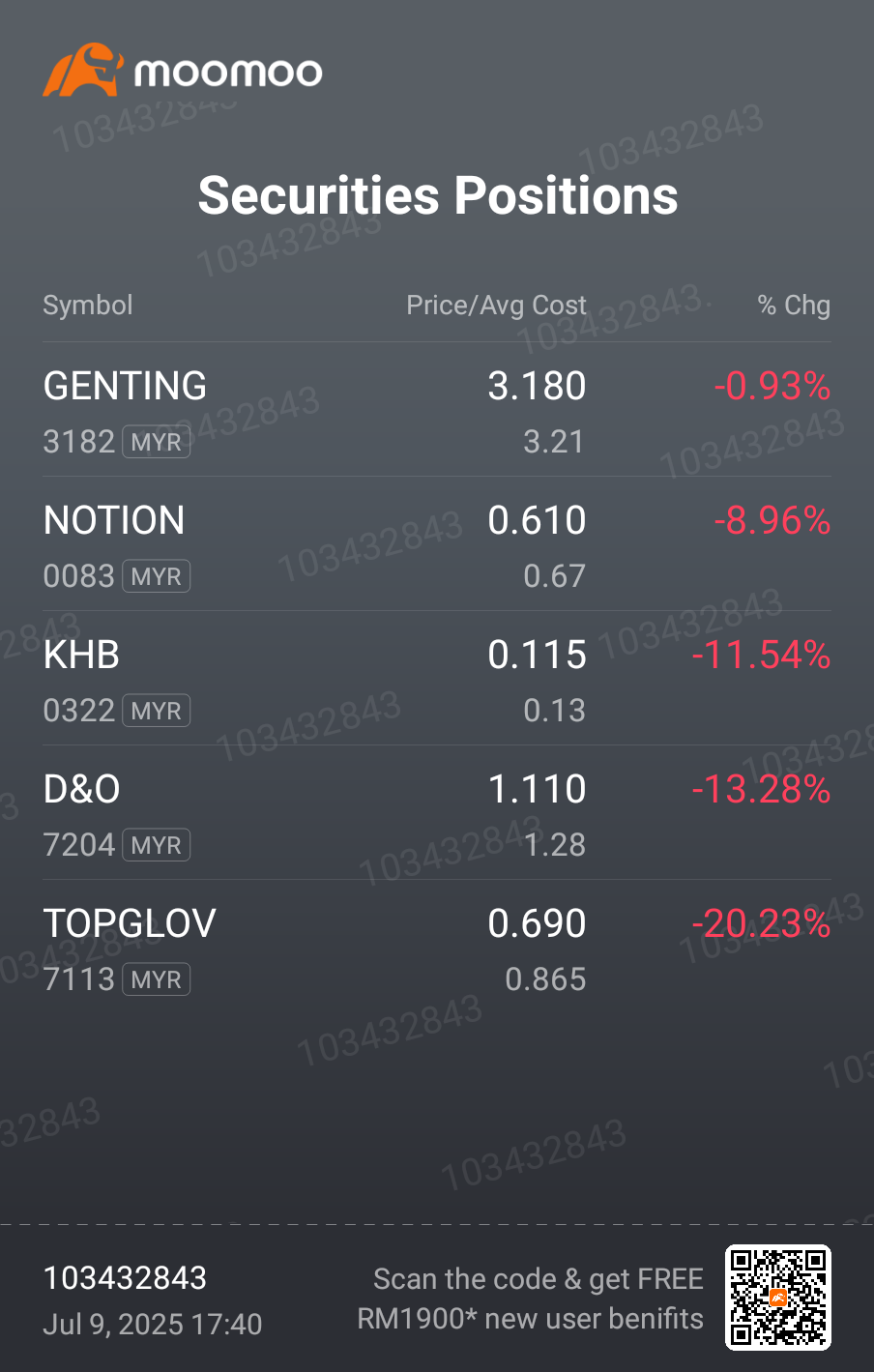This screenshot has width=874, height=1372.
Task: Click the MYR badge beside 3182
Action: (156, 442)
